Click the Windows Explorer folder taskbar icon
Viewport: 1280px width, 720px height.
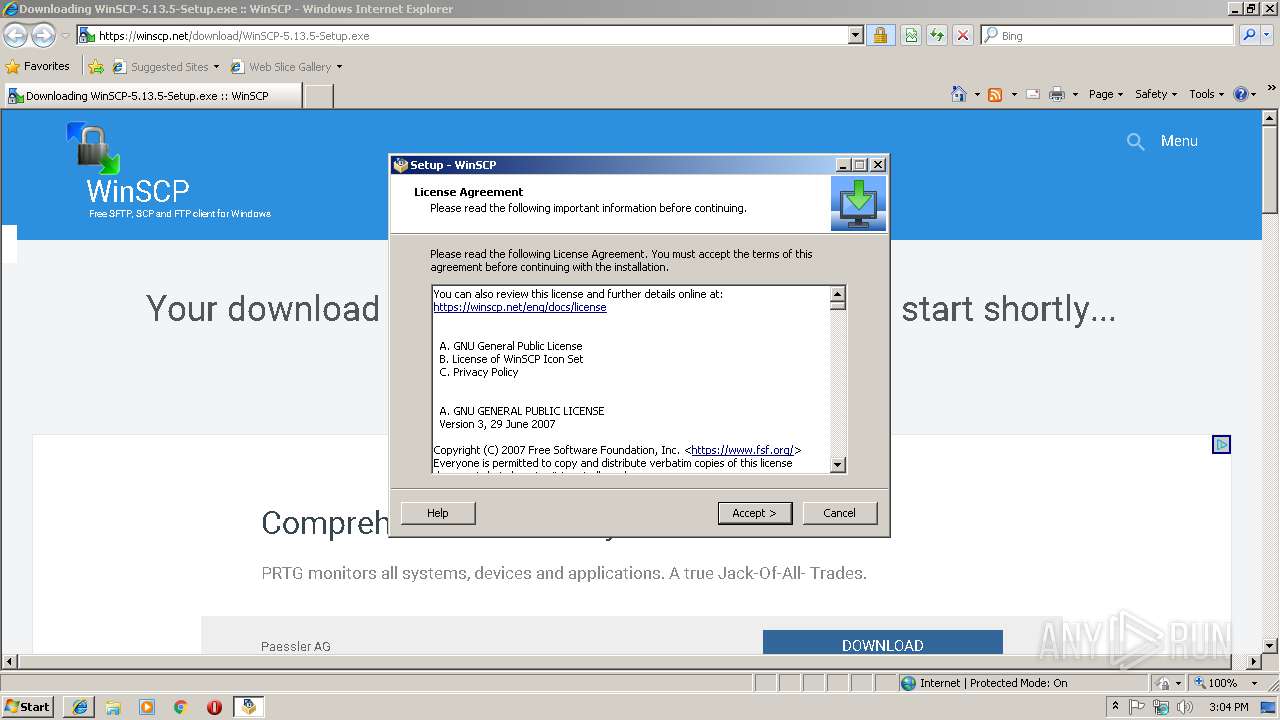pyautogui.click(x=113, y=707)
